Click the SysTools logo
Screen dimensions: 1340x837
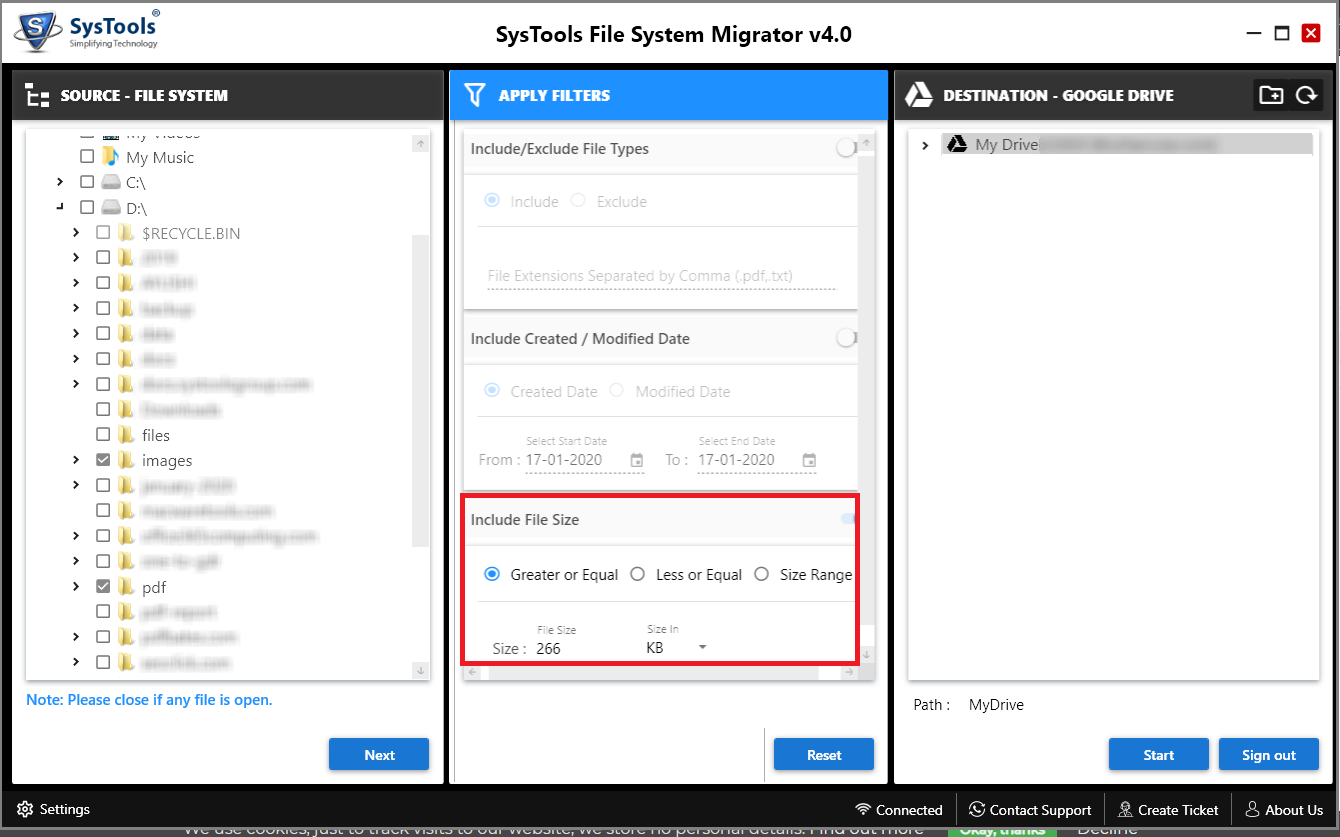pos(86,30)
